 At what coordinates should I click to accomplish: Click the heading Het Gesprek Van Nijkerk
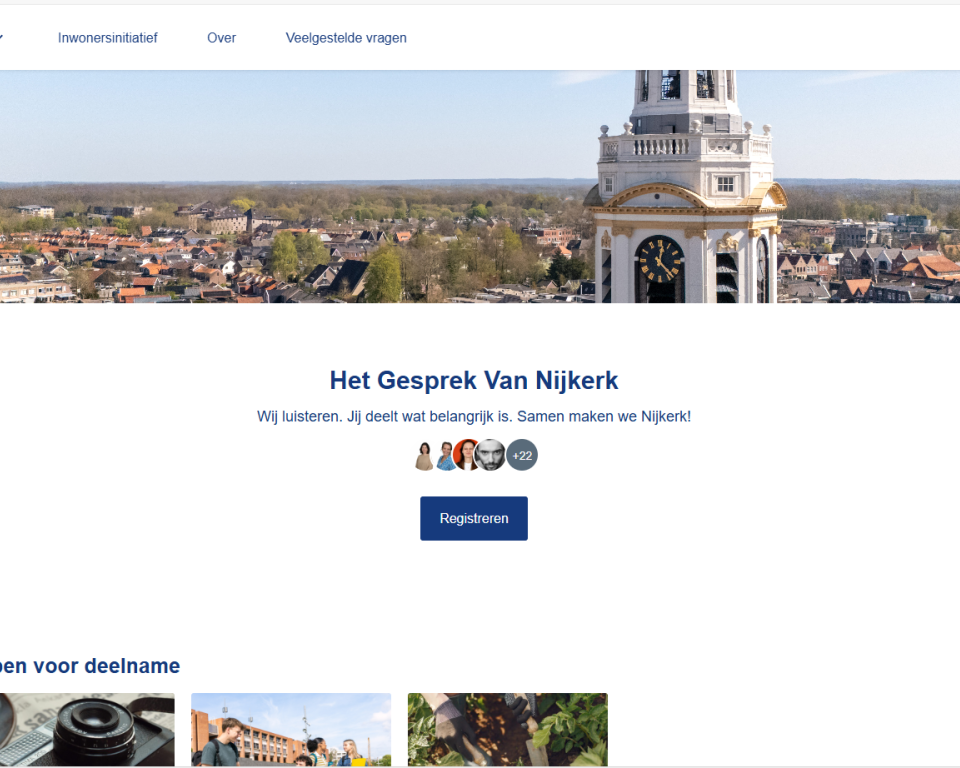474,380
